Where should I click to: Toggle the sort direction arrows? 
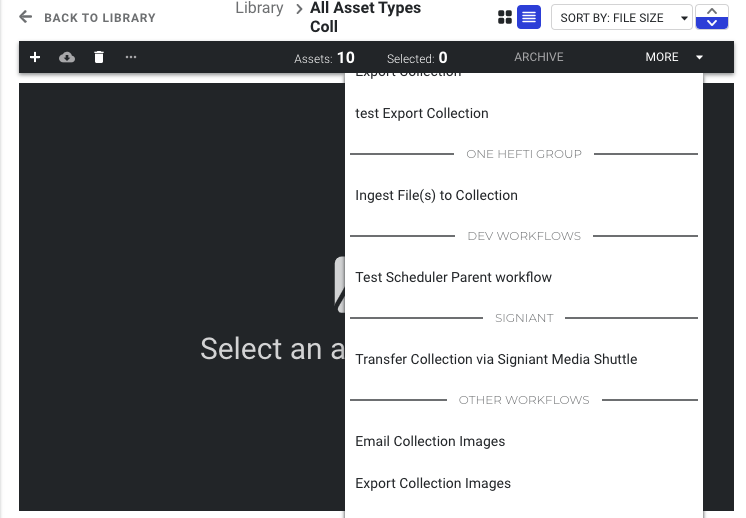711,18
